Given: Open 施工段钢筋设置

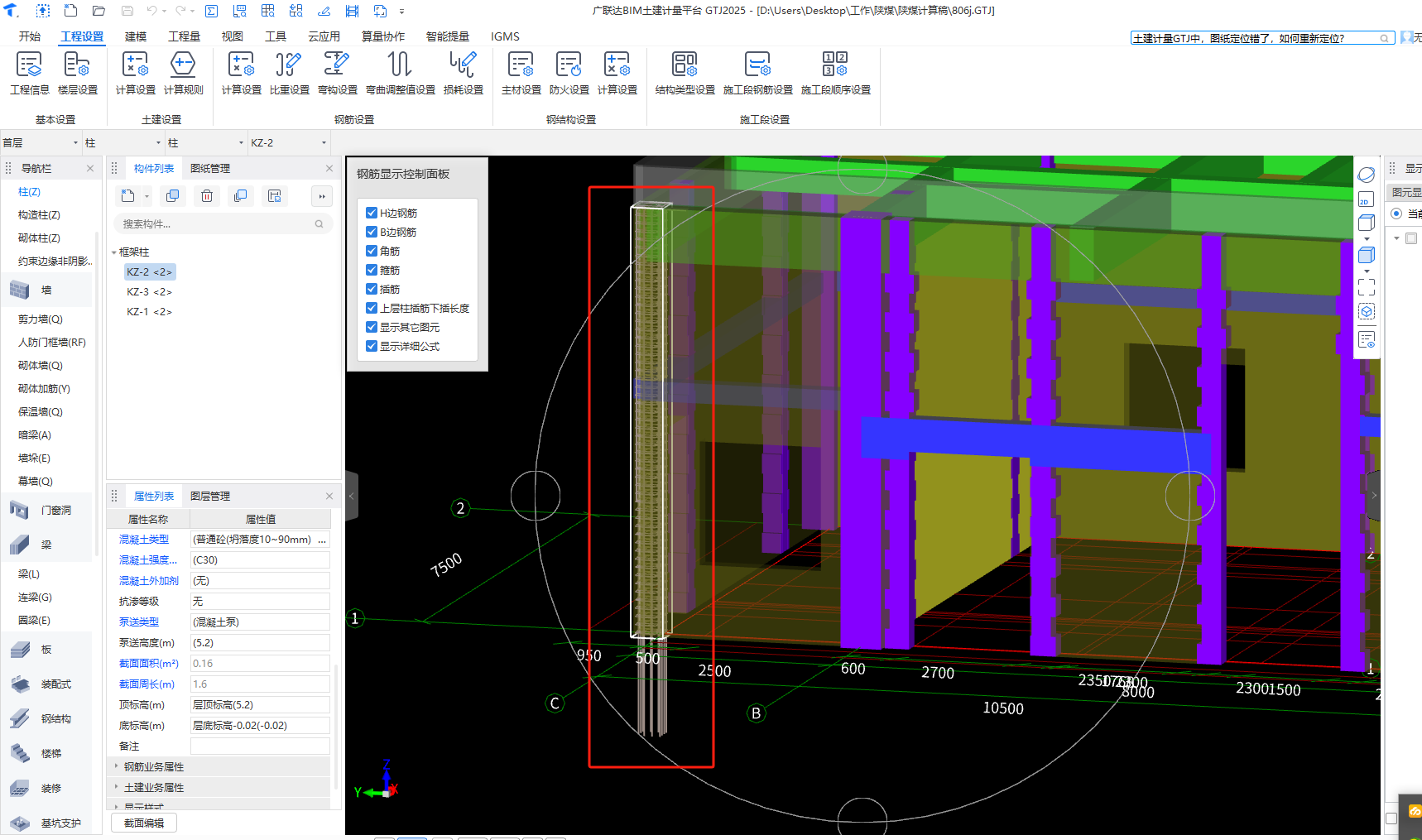Looking at the screenshot, I should coord(758,73).
